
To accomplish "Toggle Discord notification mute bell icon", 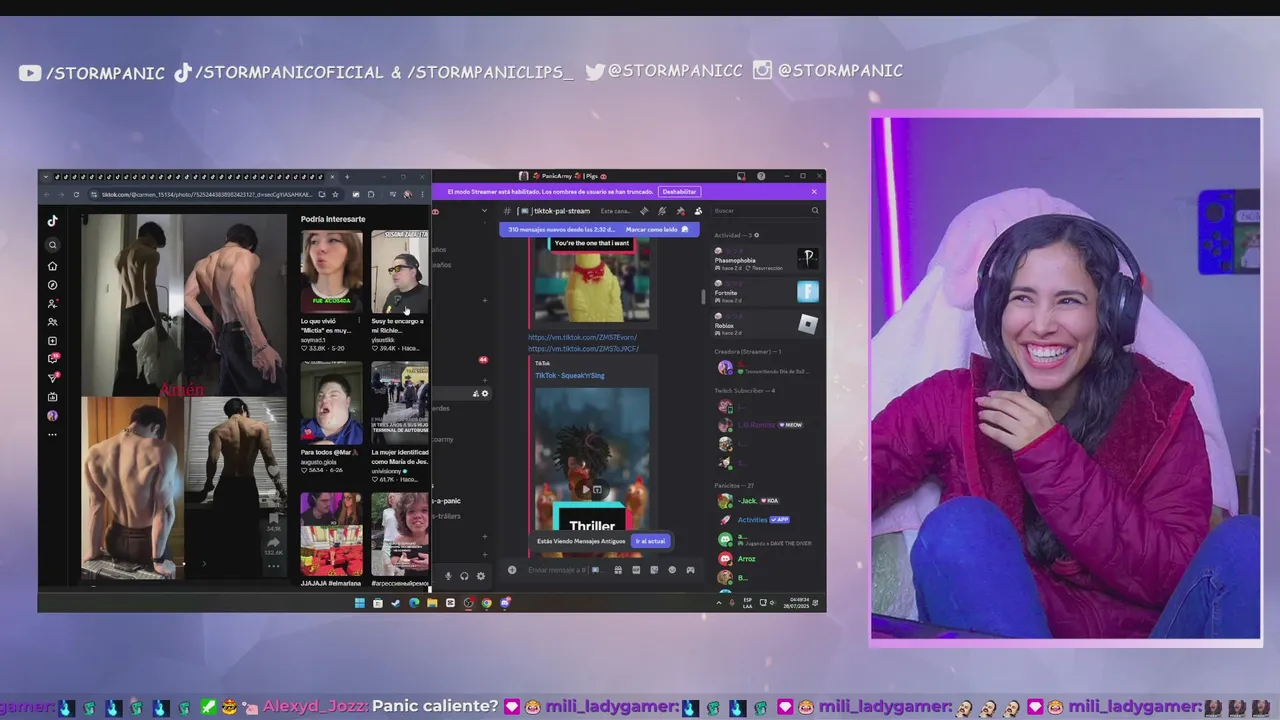I will [x=662, y=211].
